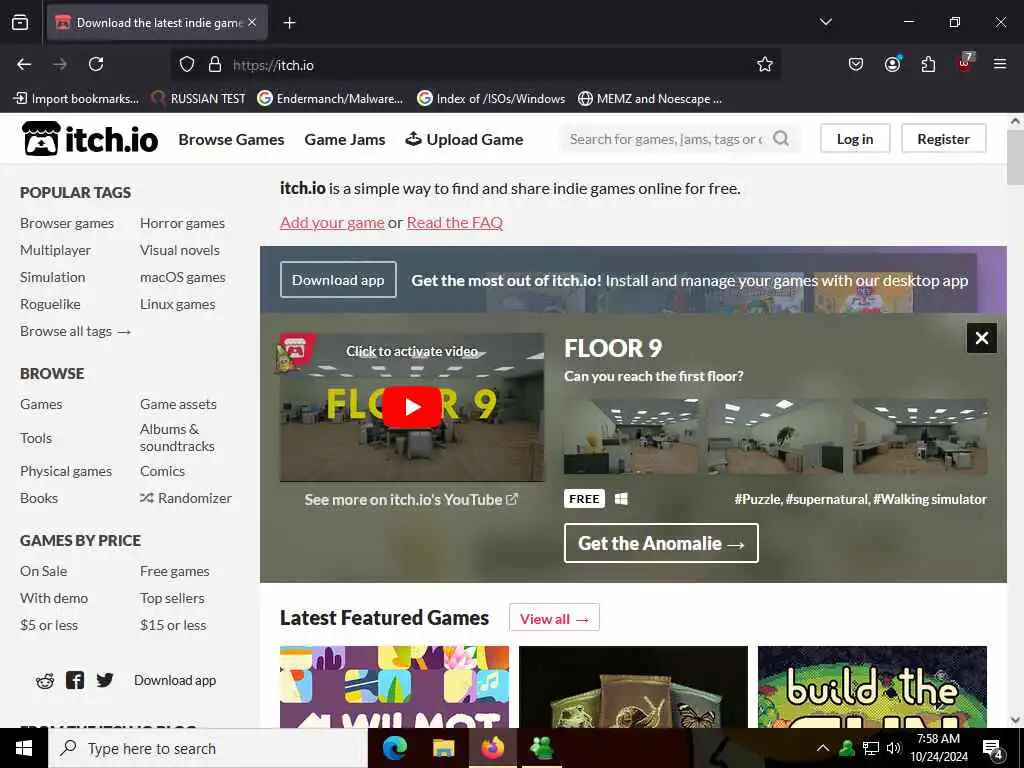Open the Roguelike tag

click(x=50, y=304)
